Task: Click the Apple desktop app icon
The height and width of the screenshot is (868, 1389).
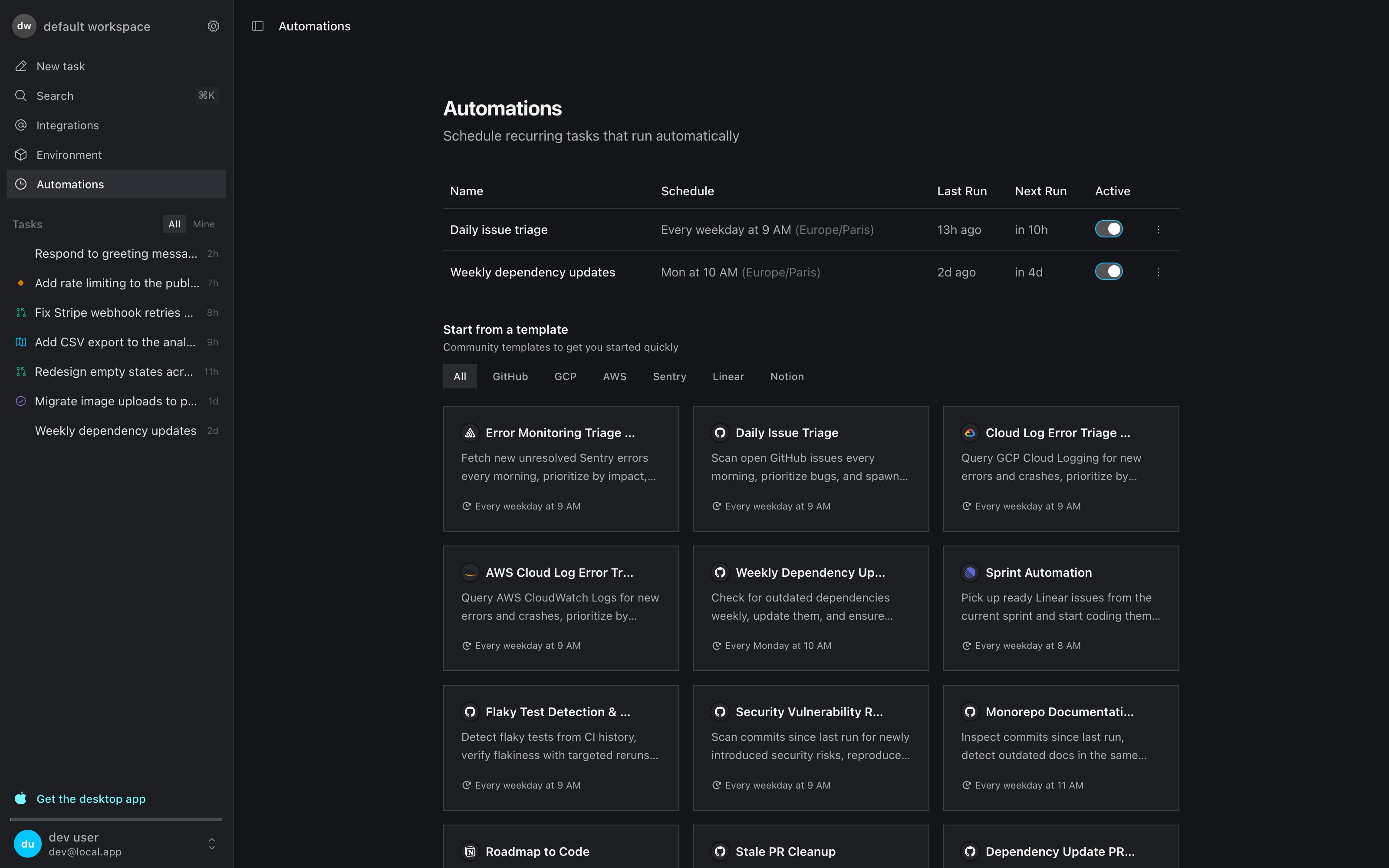Action: (x=21, y=798)
